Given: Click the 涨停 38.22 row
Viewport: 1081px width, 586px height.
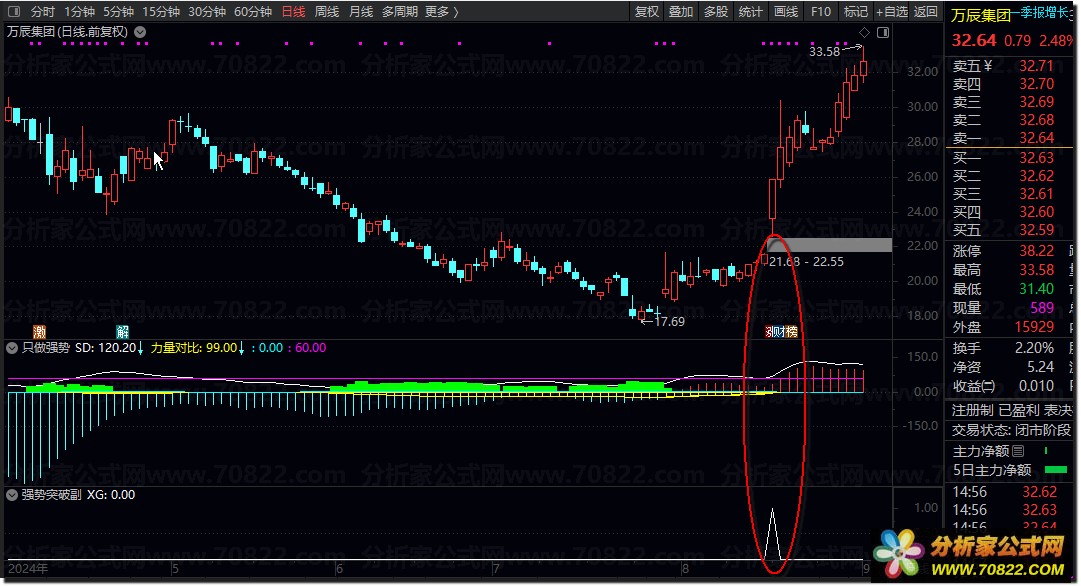Looking at the screenshot, I should click(1011, 251).
